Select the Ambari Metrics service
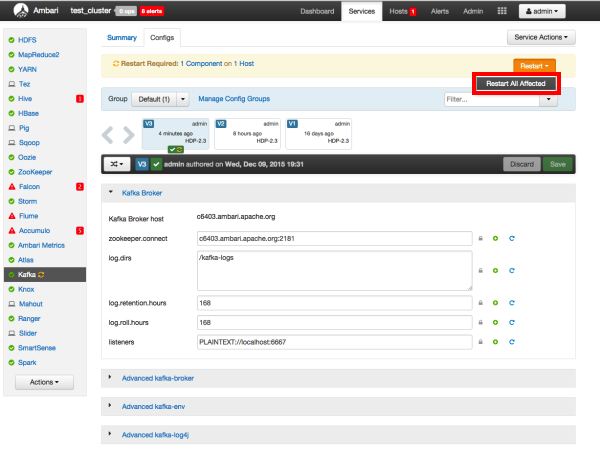This screenshot has width=600, height=451. 41,245
